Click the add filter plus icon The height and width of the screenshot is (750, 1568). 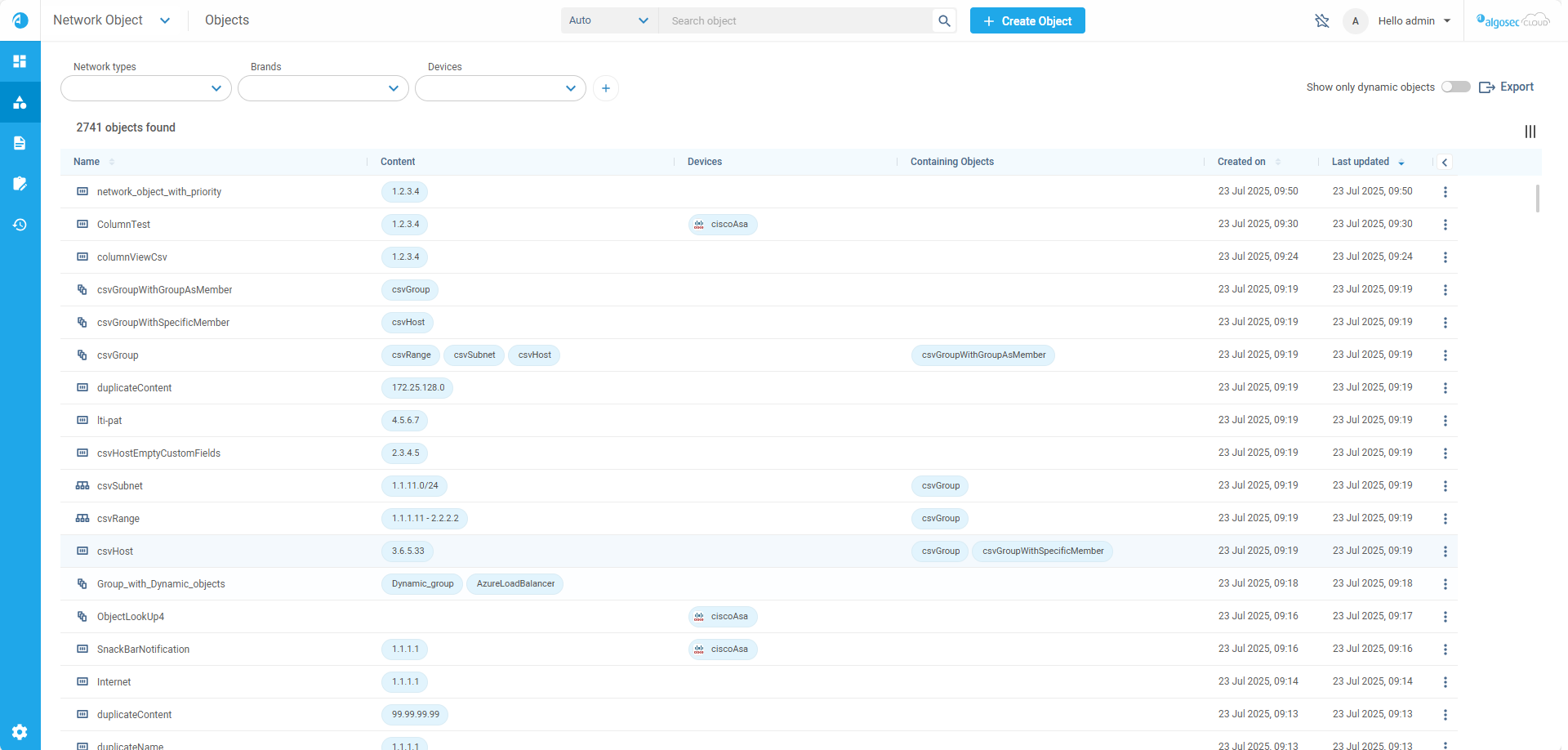[605, 88]
